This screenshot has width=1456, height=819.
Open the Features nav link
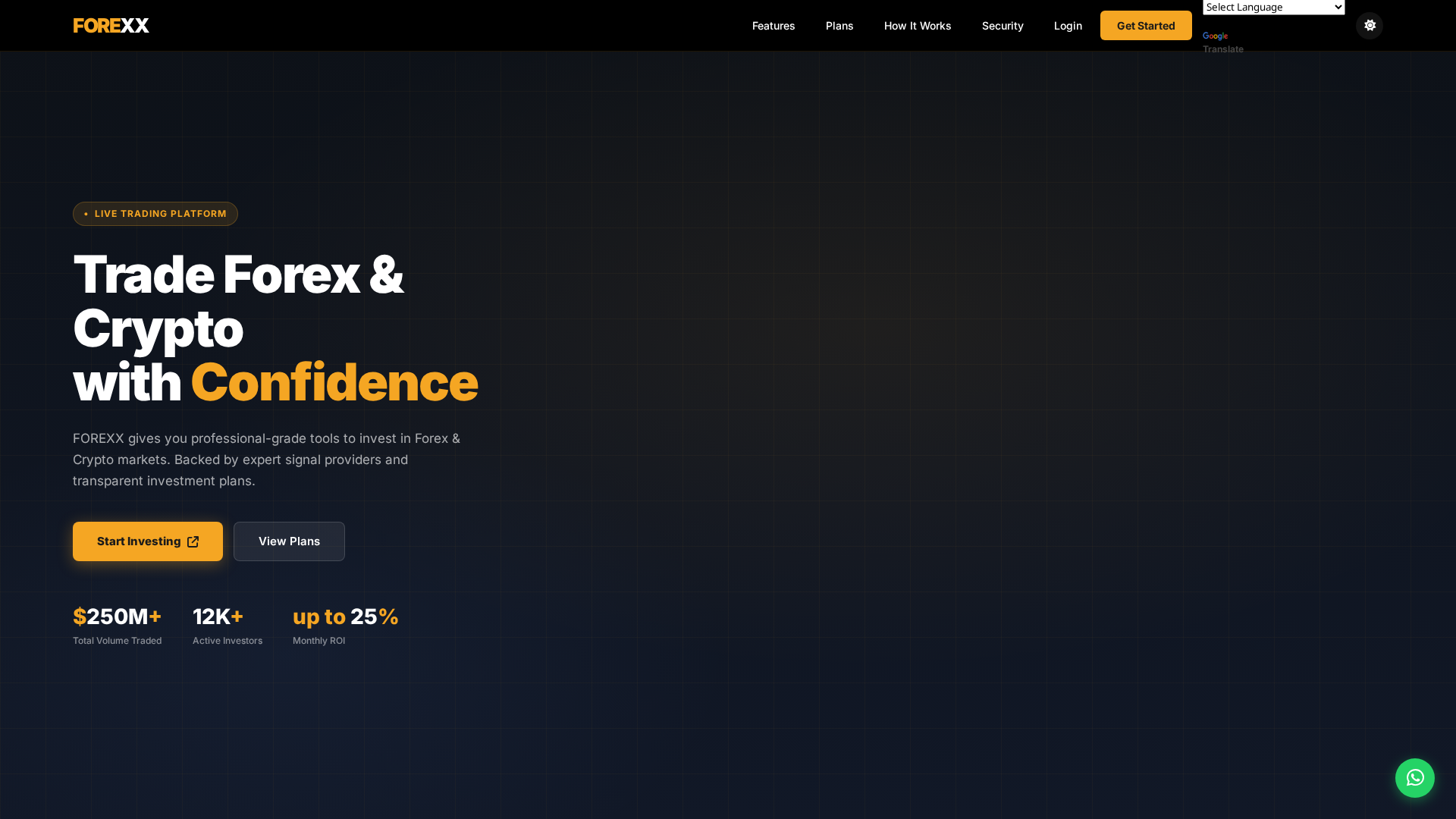tap(773, 26)
